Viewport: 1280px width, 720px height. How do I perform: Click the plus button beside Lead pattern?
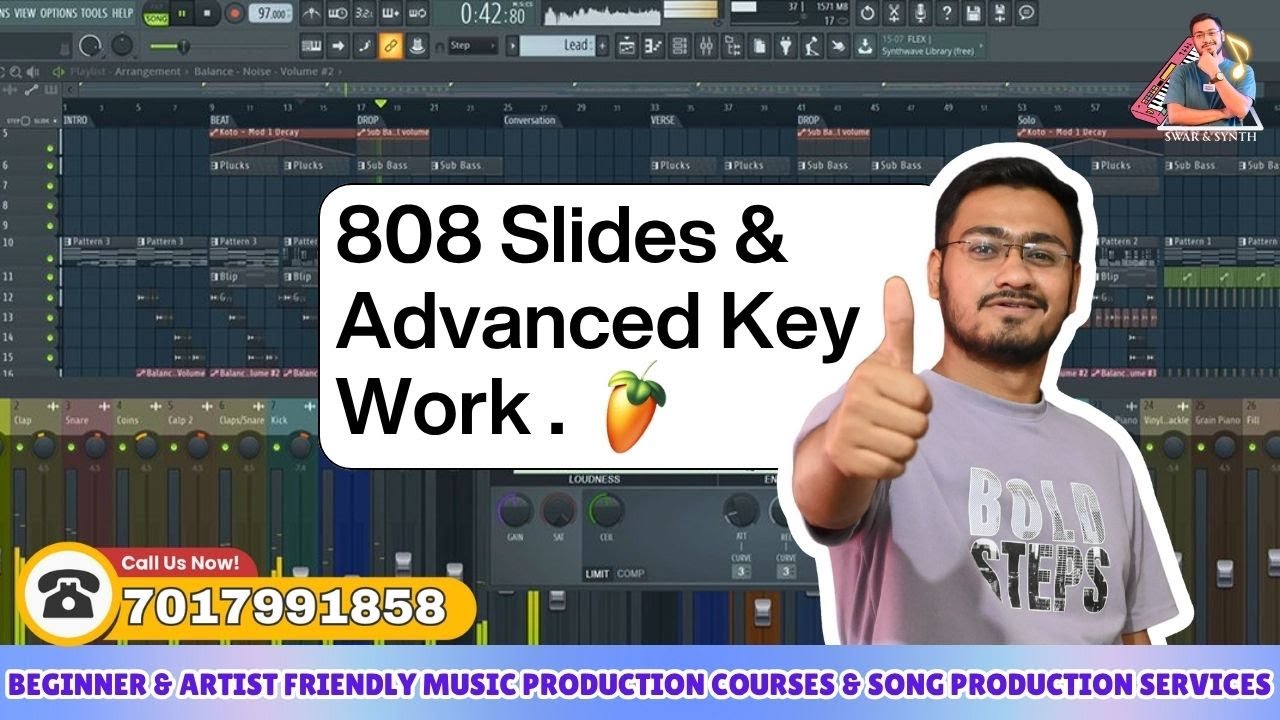click(603, 46)
